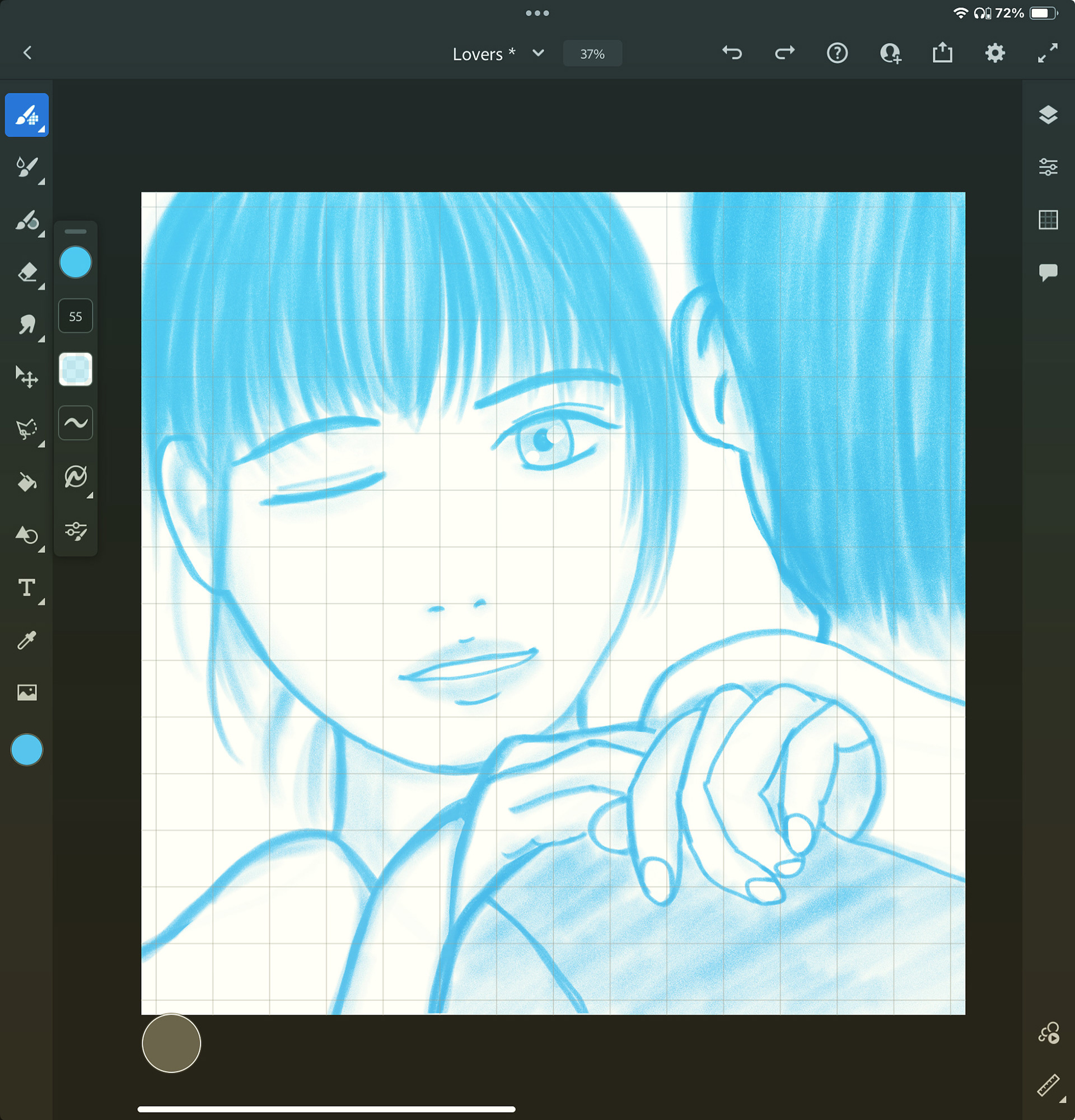Screen dimensions: 1075x1120
Task: Toggle the Layer Properties panel
Action: [x=1048, y=167]
